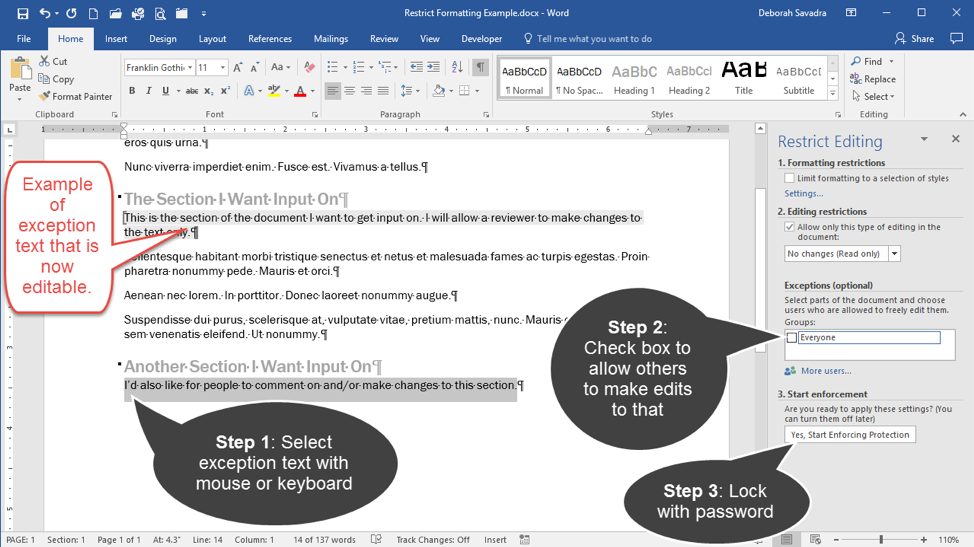The image size is (974, 547).
Task: Check the Everyone group checkbox
Action: [791, 338]
